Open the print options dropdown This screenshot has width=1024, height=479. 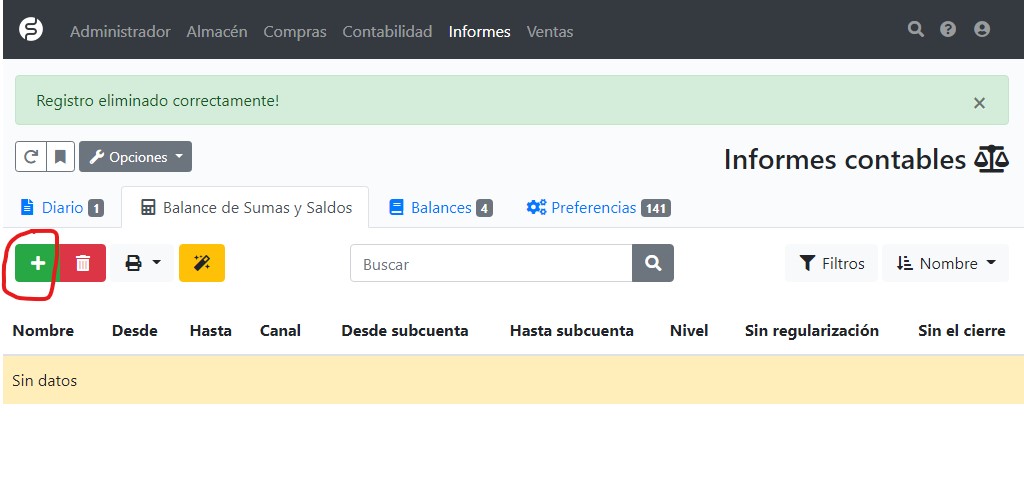(x=142, y=263)
